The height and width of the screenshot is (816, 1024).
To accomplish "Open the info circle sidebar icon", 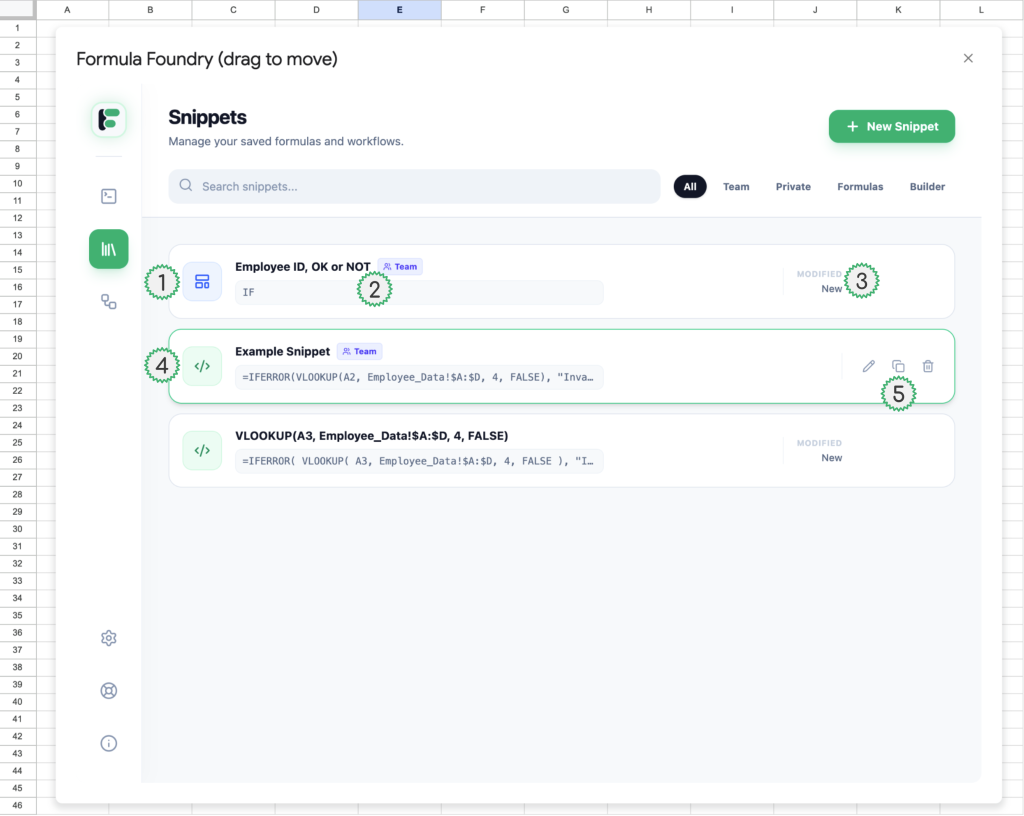I will (x=108, y=743).
